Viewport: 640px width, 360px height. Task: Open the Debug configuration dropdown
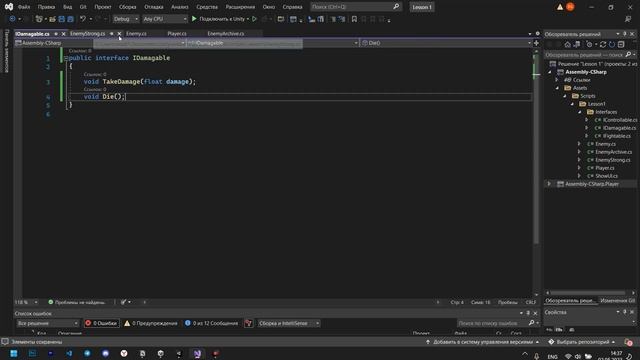tap(126, 19)
